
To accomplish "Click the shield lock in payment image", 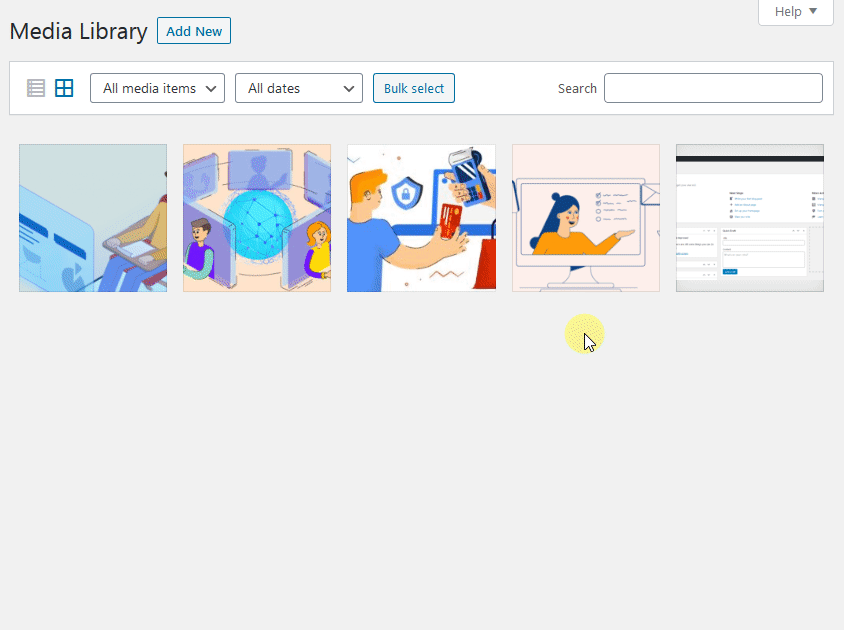I will tap(404, 194).
